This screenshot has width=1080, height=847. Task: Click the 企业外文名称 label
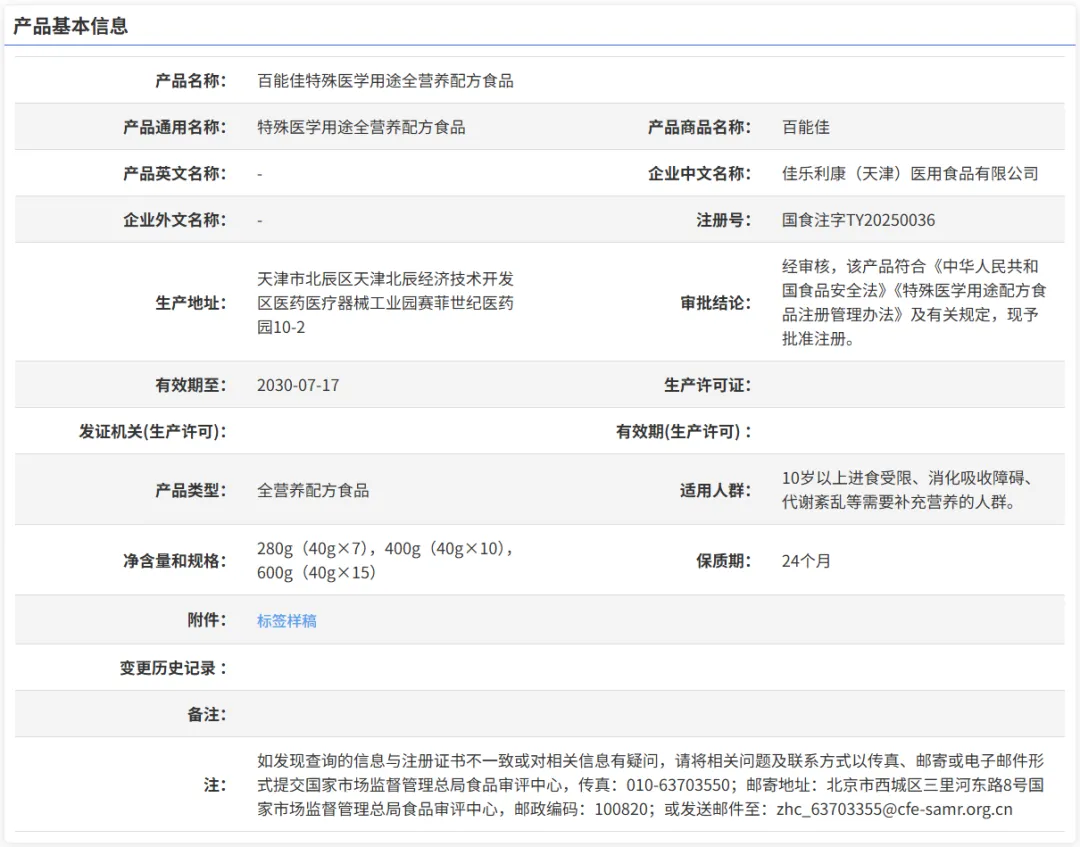tap(175, 220)
